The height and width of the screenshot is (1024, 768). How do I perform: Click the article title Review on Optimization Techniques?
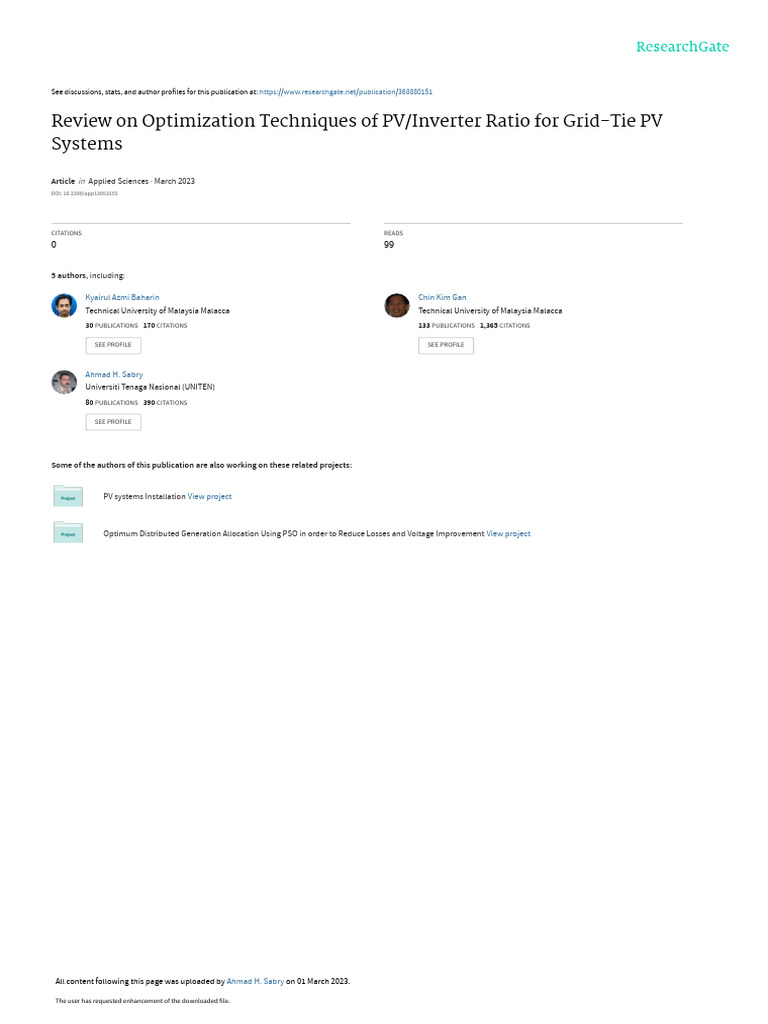click(x=357, y=132)
